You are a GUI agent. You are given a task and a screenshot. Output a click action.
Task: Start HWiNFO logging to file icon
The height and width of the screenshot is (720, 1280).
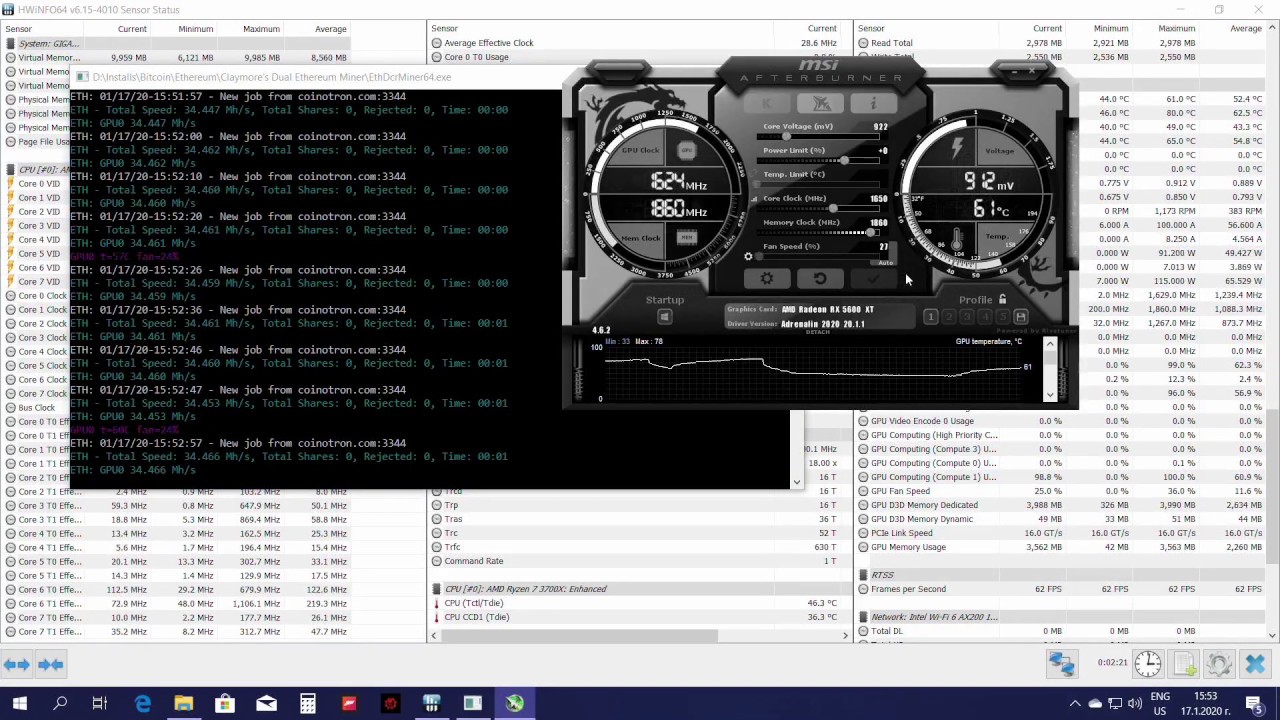click(x=1184, y=663)
